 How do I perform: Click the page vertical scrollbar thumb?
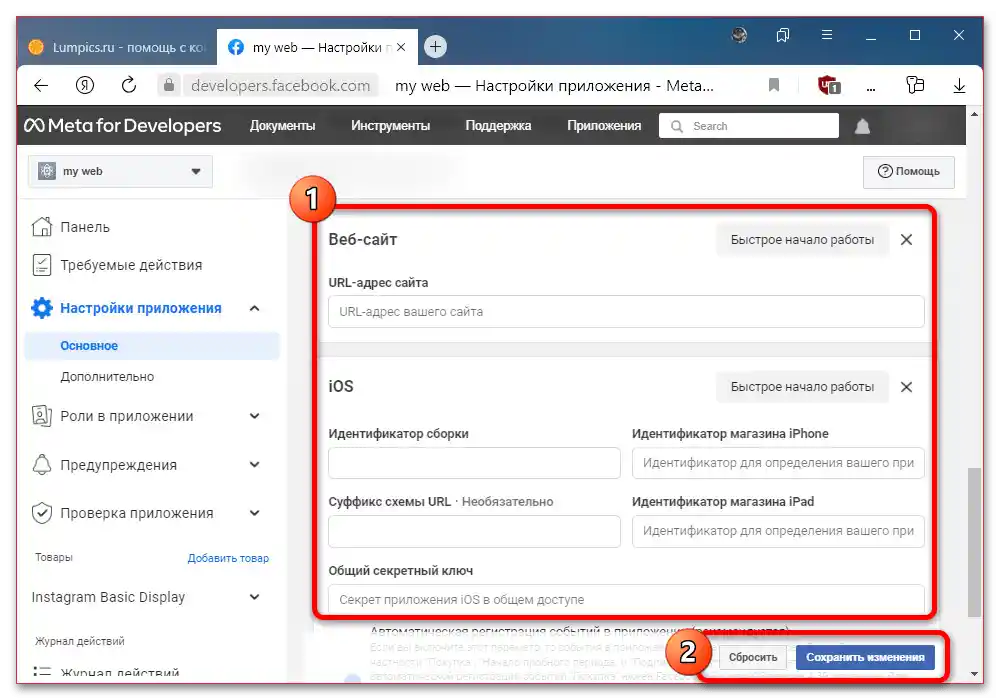pyautogui.click(x=974, y=542)
